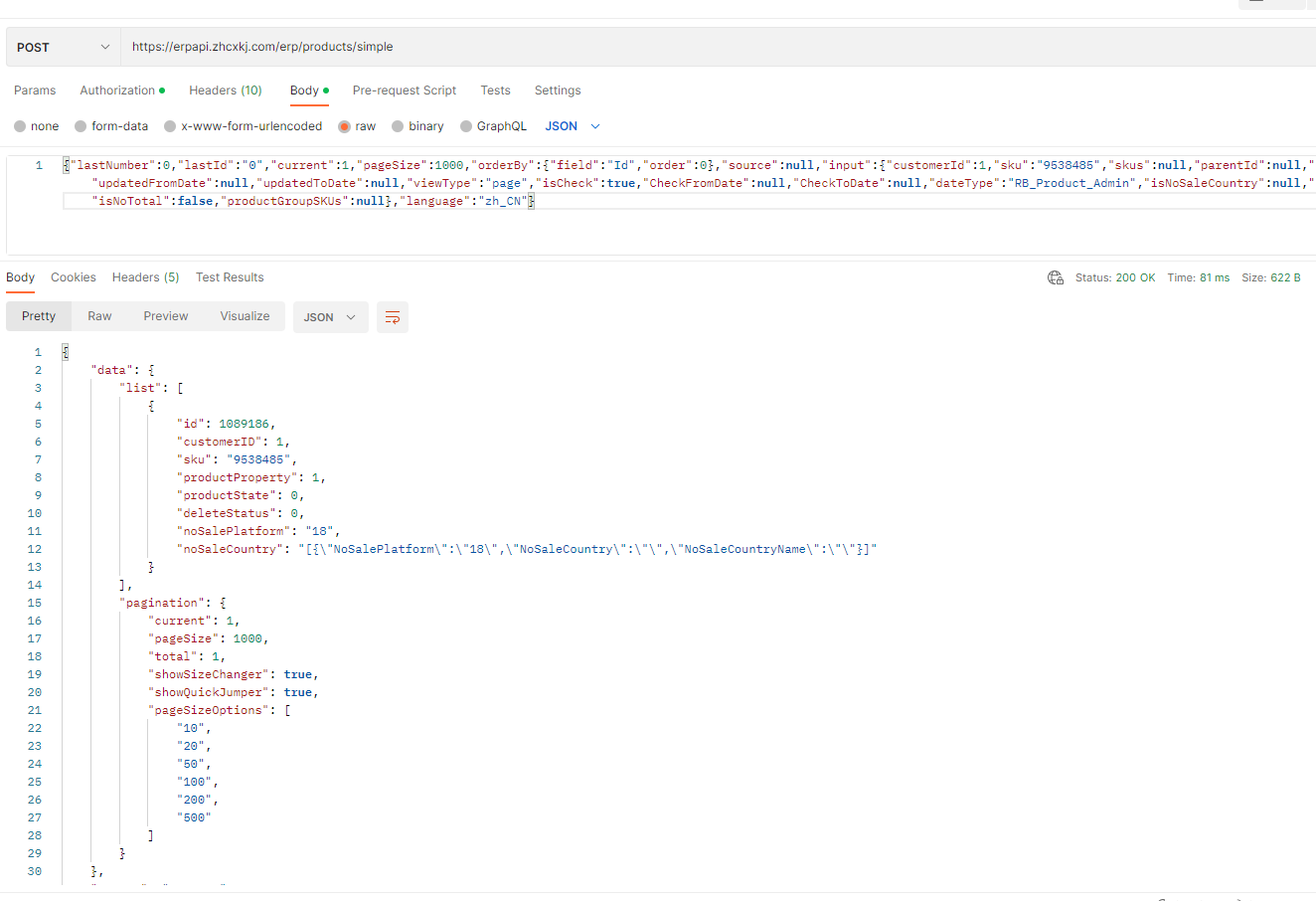The width and height of the screenshot is (1316, 901).
Task: Click the "noSalePlatform": "18" line
Action: pyautogui.click(x=258, y=531)
